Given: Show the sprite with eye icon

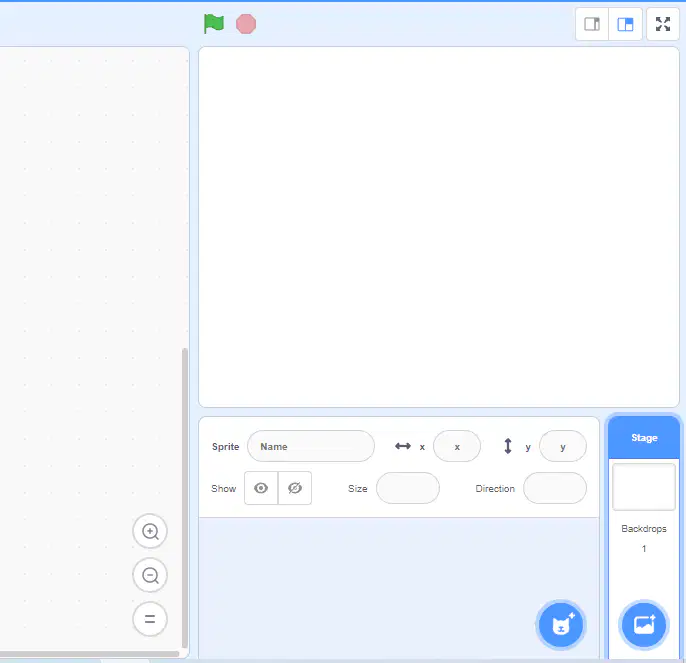Looking at the screenshot, I should coord(261,488).
